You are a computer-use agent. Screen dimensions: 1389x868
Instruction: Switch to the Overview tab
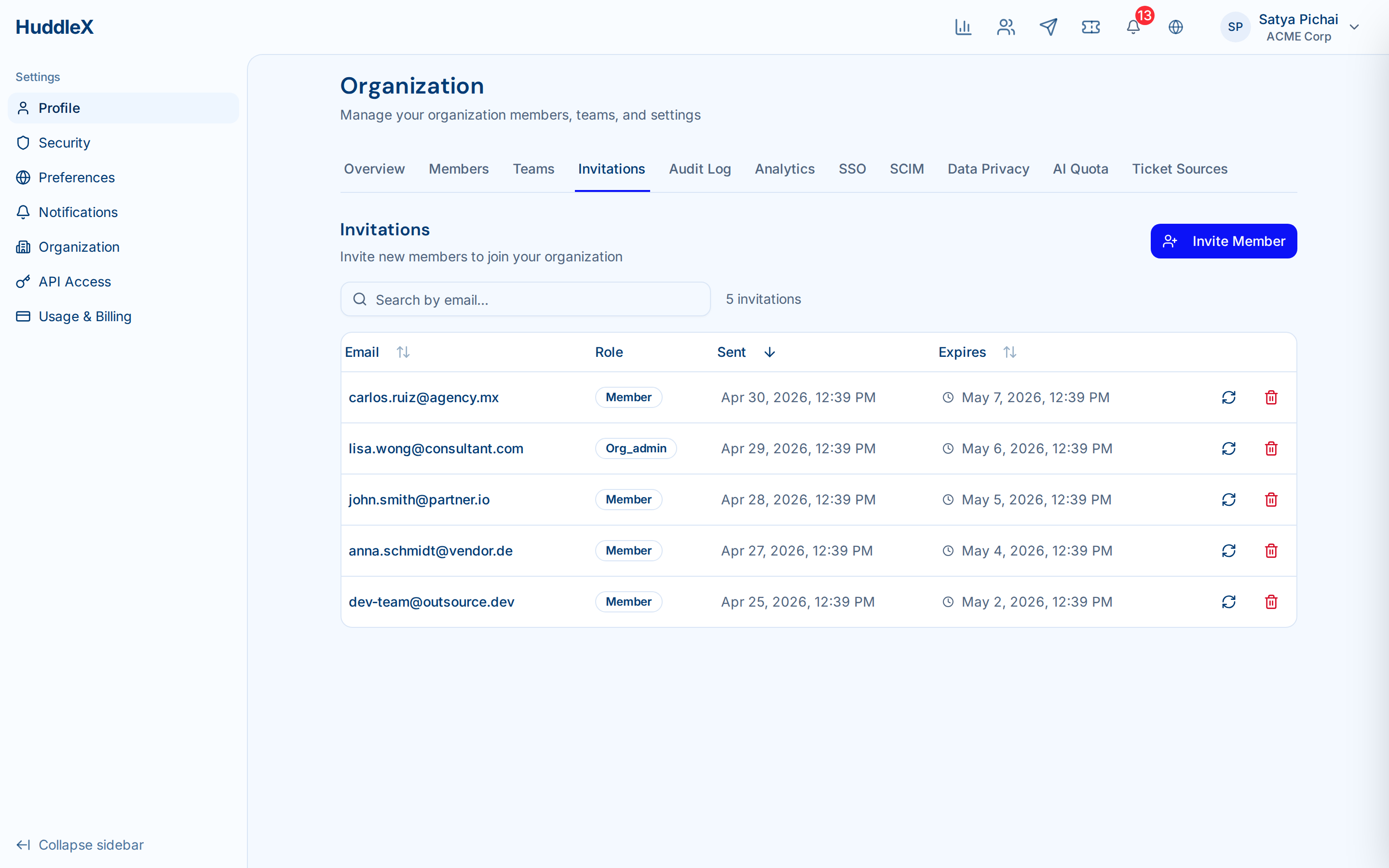[x=374, y=169]
